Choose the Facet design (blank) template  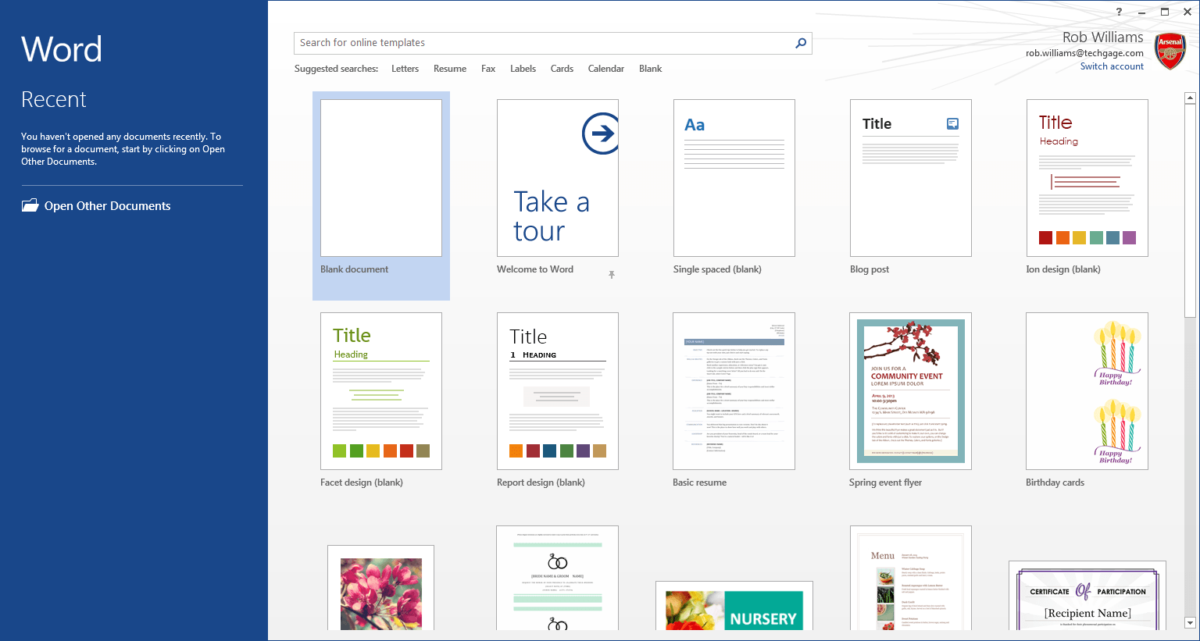[x=381, y=391]
